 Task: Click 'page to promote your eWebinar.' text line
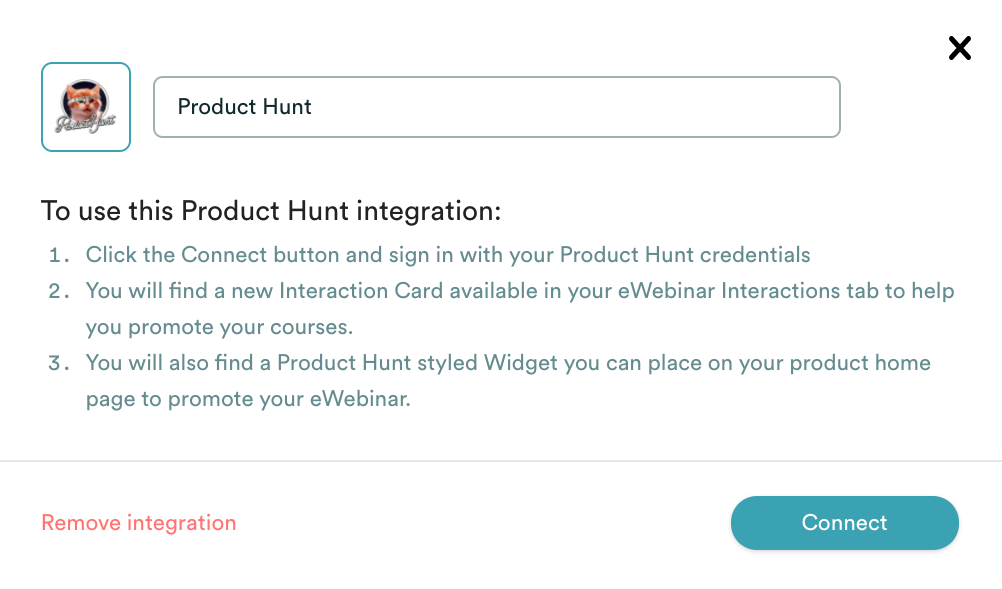[248, 398]
